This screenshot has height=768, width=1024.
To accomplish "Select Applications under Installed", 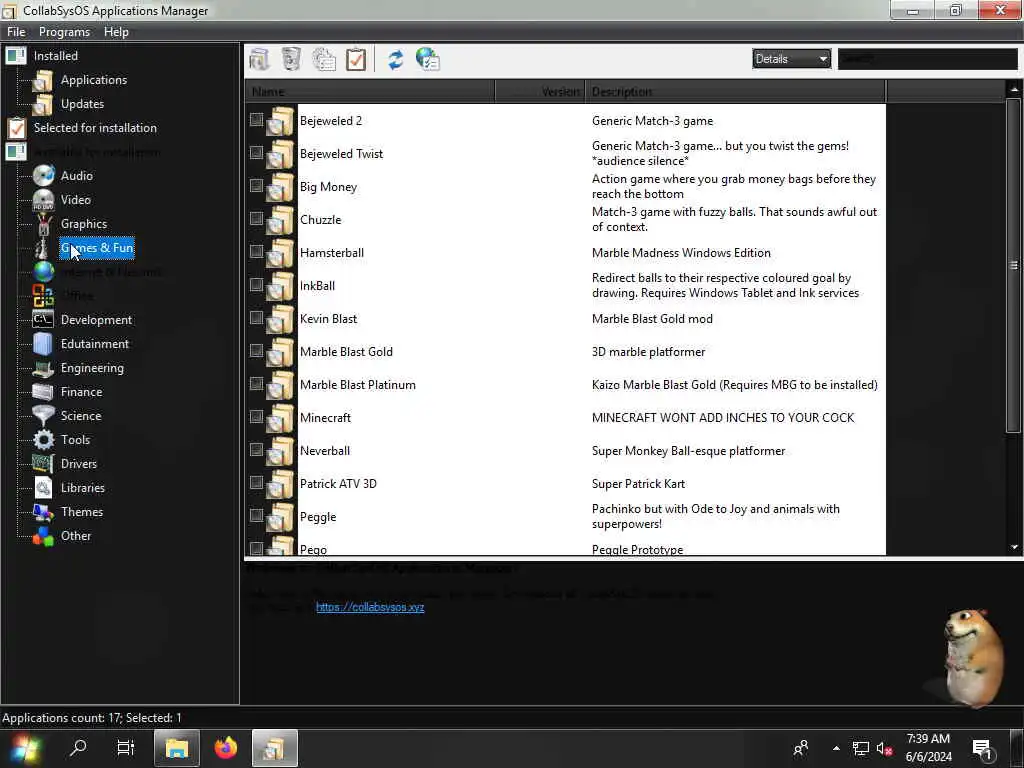I will [x=94, y=80].
